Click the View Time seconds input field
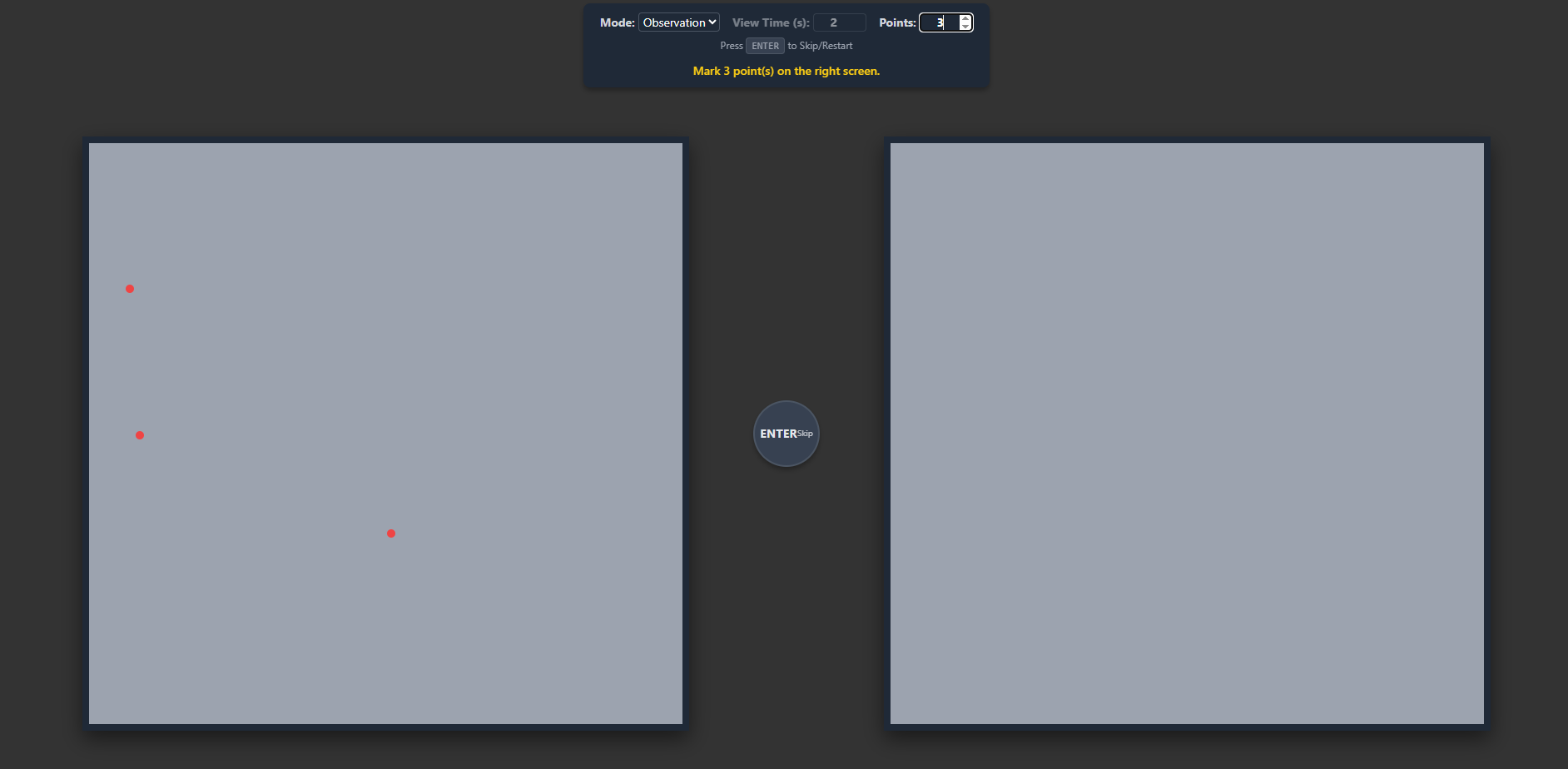The image size is (1568, 769). pos(839,22)
